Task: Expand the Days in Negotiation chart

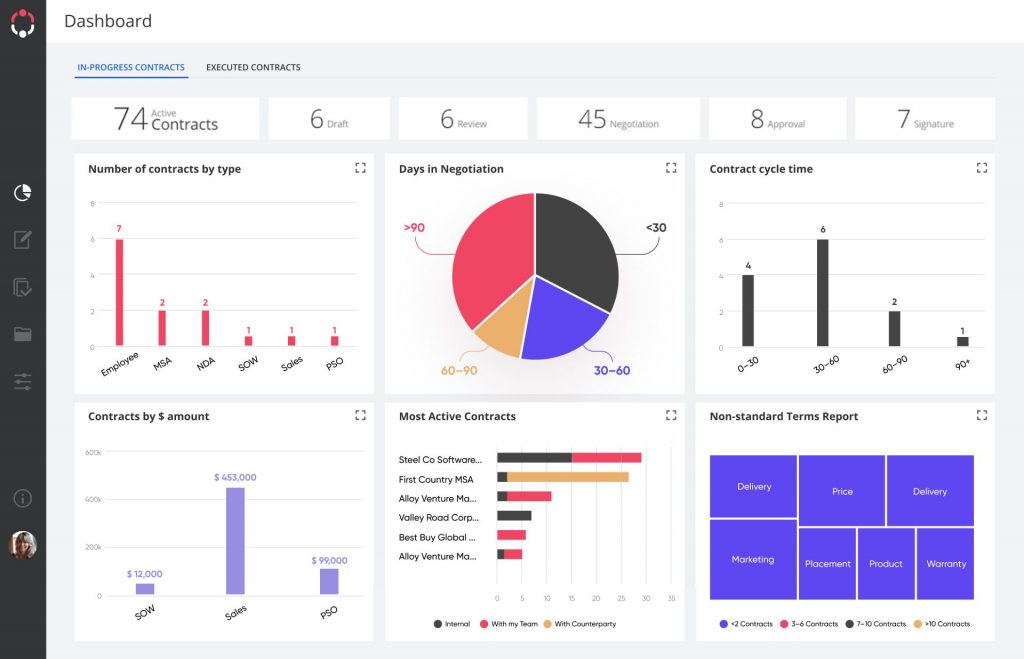Action: click(671, 168)
